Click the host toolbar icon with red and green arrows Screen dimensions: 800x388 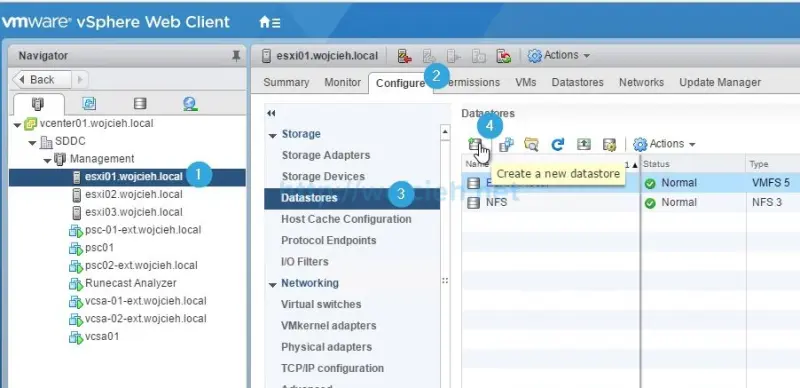[x=504, y=56]
